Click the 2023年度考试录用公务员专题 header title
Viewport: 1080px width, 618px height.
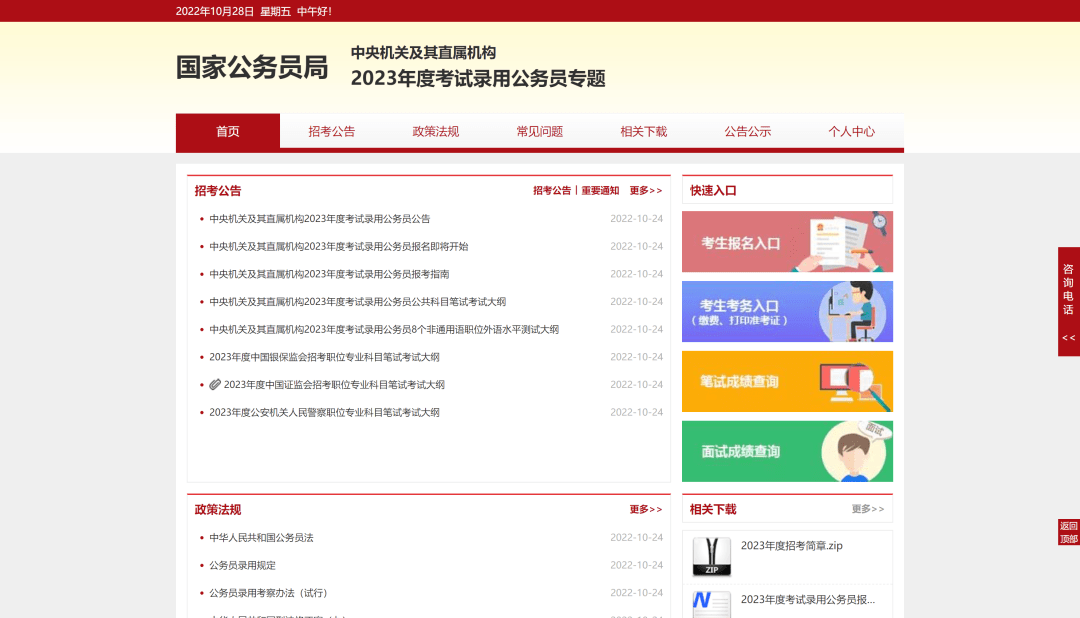click(478, 78)
